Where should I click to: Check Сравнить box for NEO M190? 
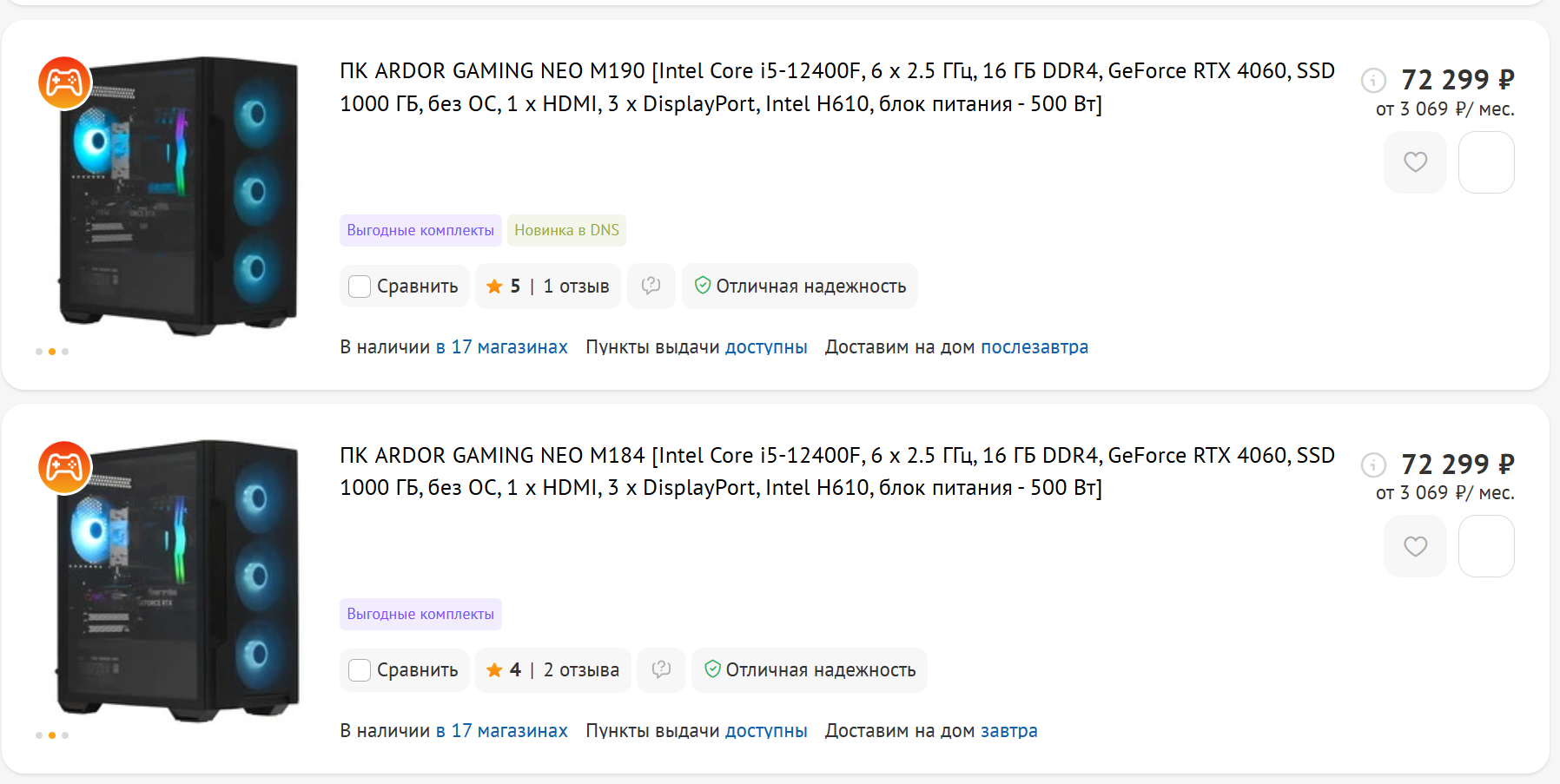[x=360, y=287]
